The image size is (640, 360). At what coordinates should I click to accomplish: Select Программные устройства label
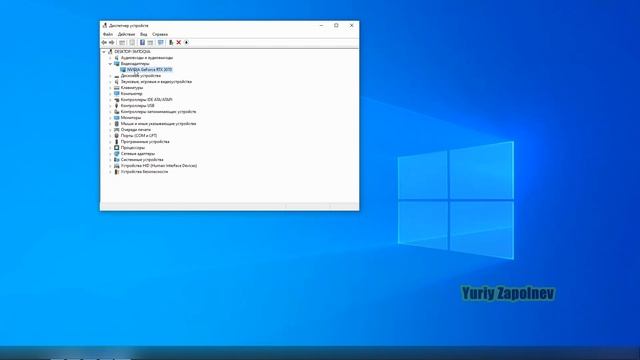(145, 142)
